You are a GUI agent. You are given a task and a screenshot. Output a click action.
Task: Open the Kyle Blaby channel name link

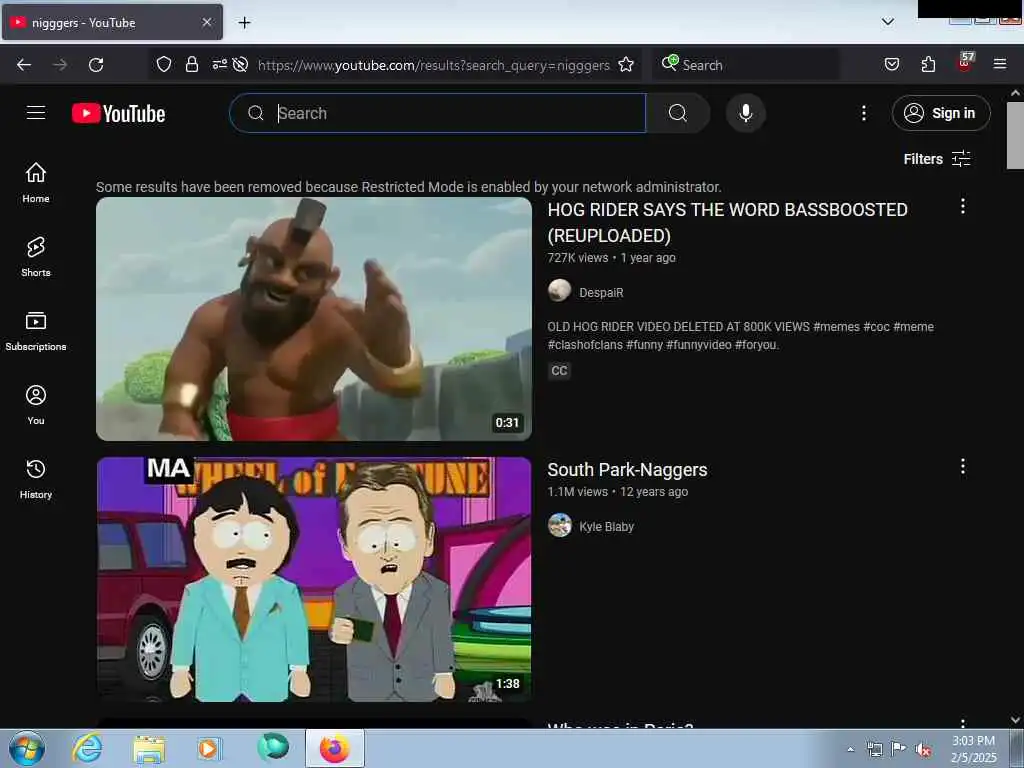coord(607,526)
